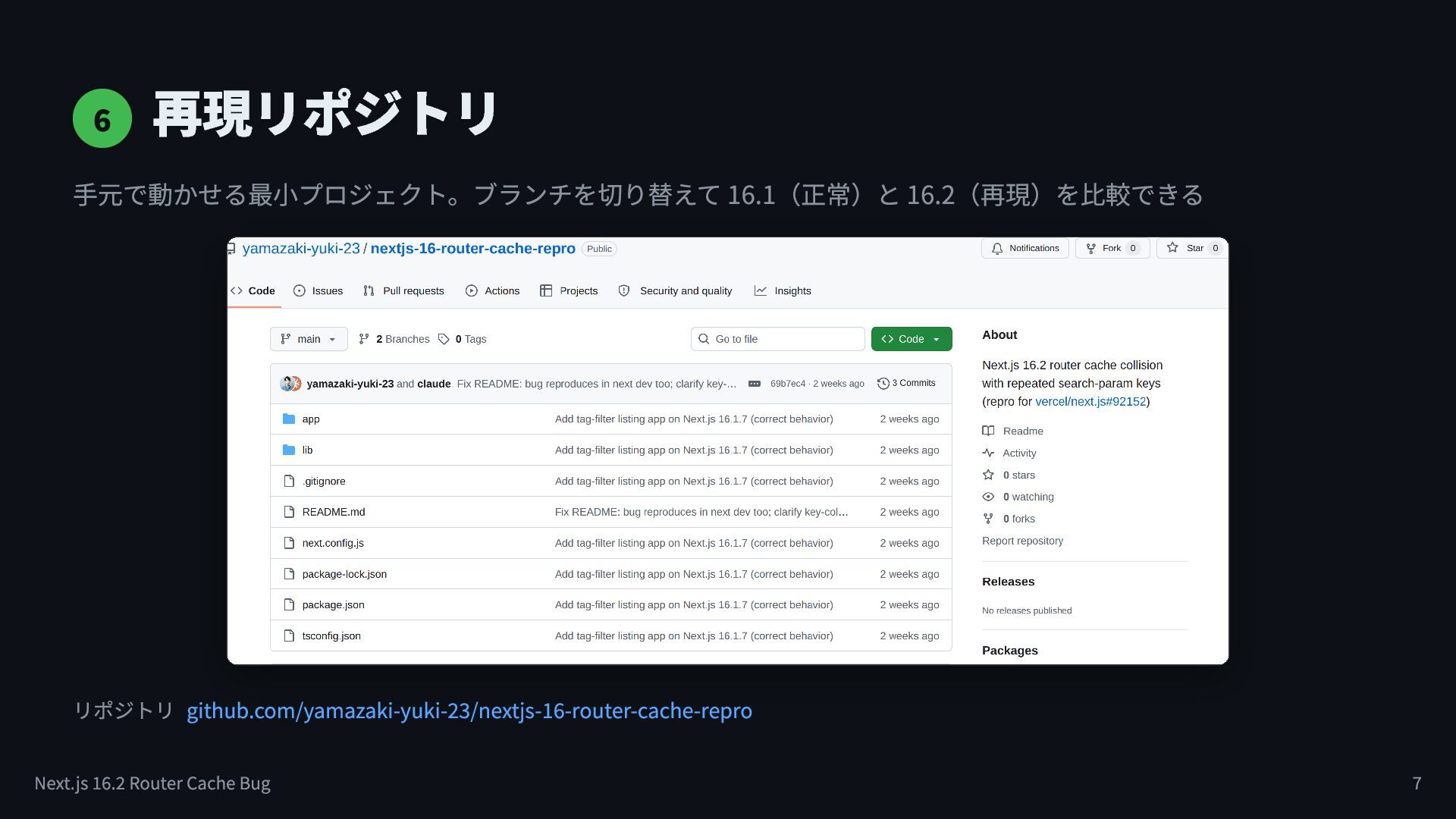Select the Code tab

pos(253,290)
